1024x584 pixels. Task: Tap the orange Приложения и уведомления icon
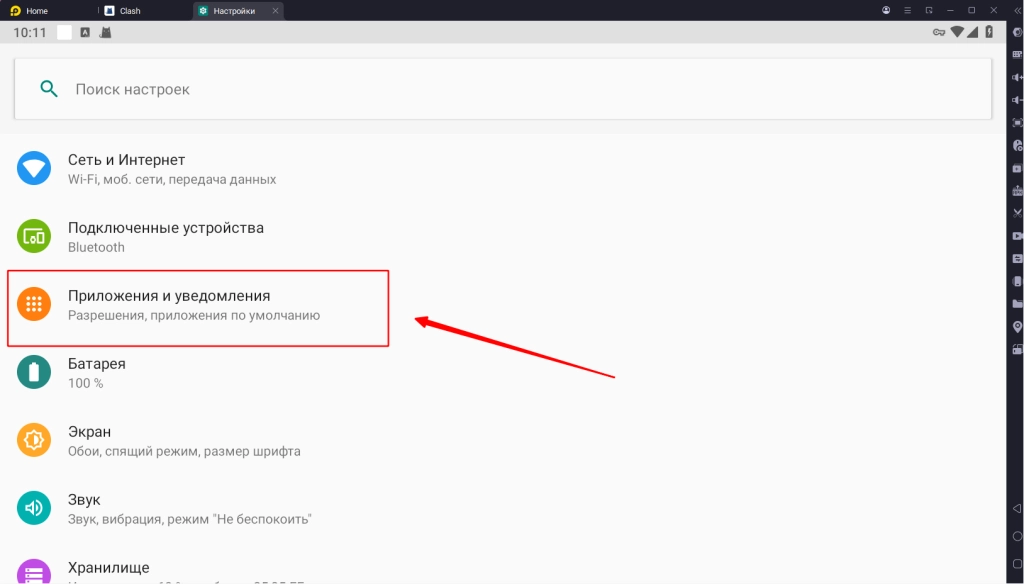pos(34,305)
